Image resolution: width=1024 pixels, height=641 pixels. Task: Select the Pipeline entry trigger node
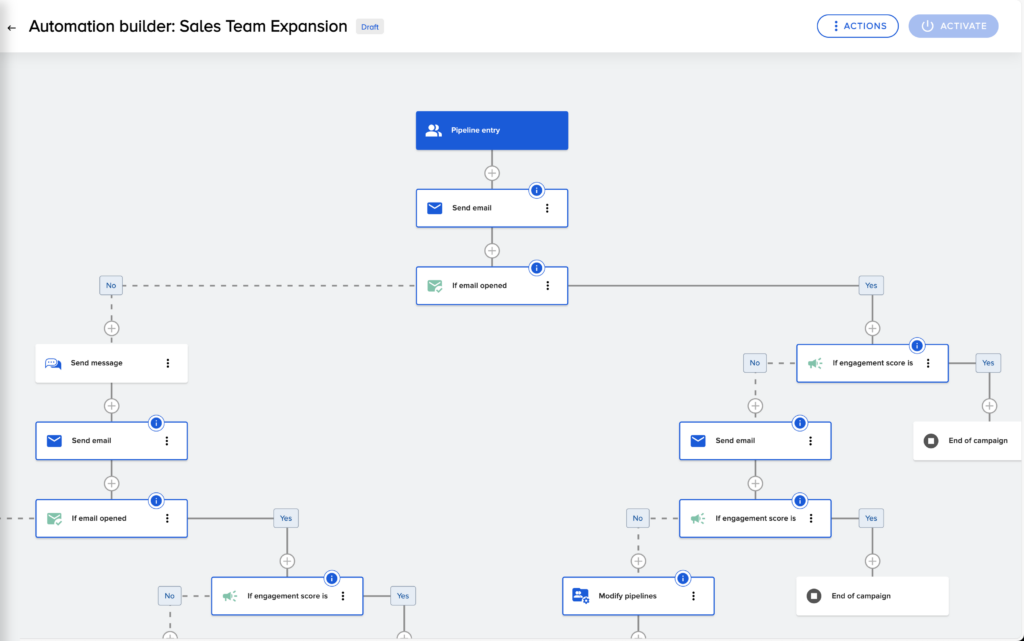492,130
